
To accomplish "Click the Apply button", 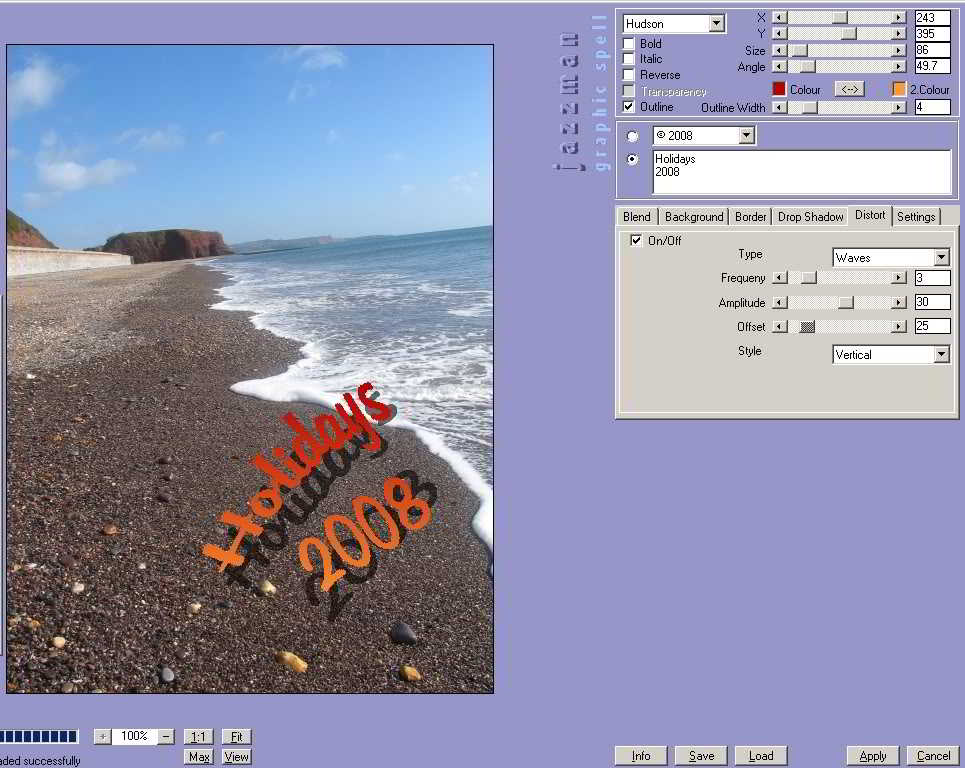I will pyautogui.click(x=873, y=756).
